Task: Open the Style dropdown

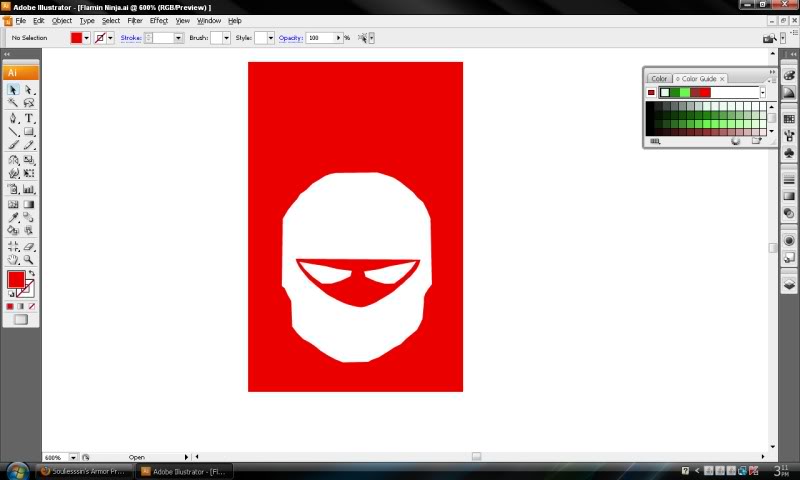Action: (x=270, y=38)
